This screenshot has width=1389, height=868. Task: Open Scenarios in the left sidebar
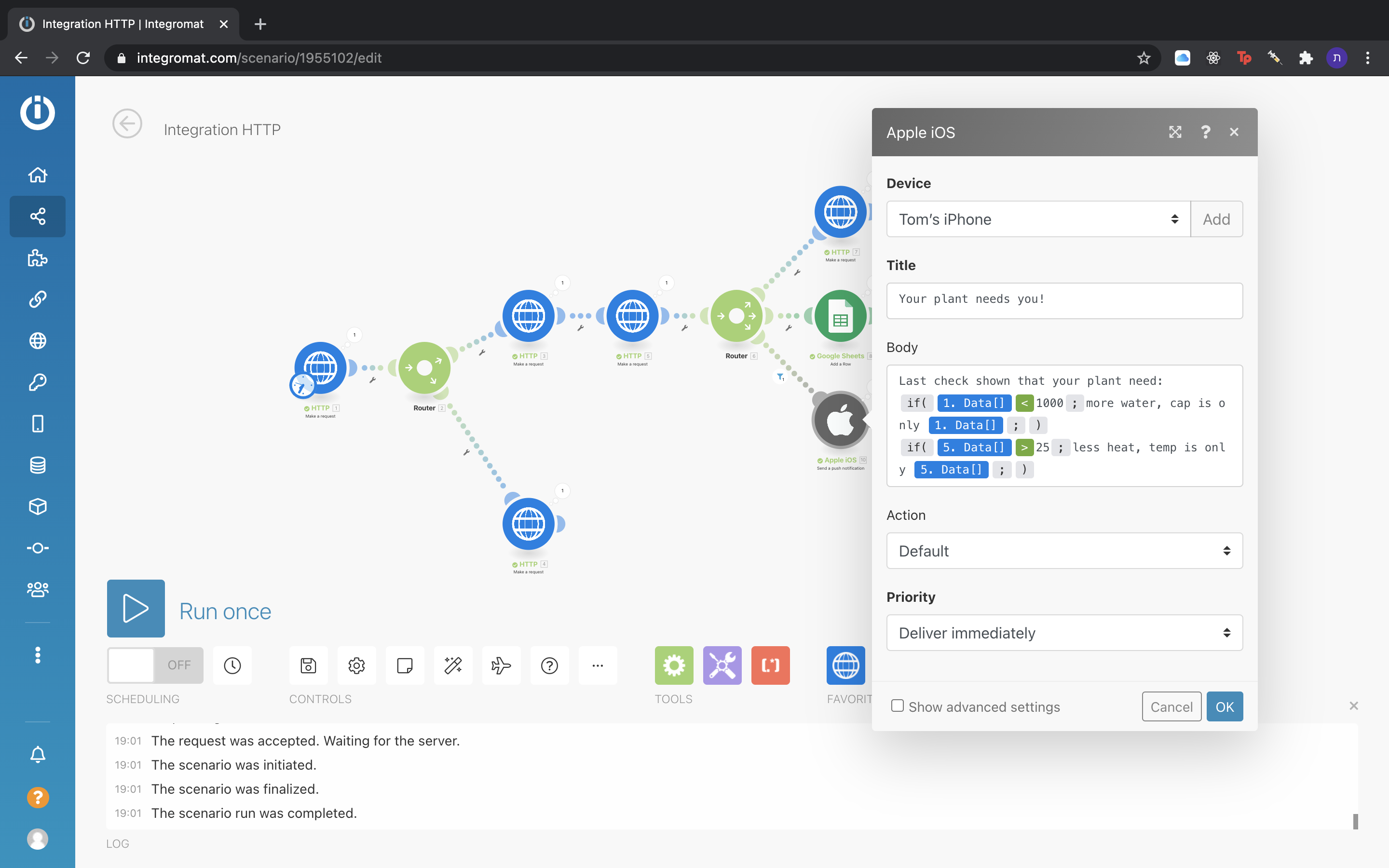coord(37,217)
